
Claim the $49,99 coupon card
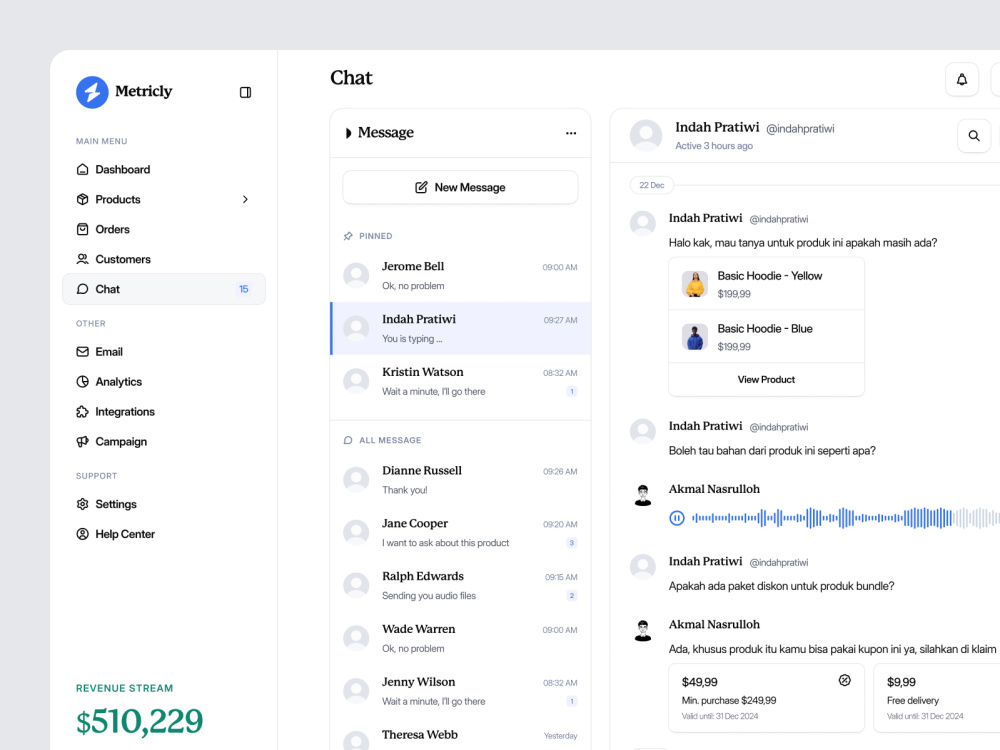767,698
